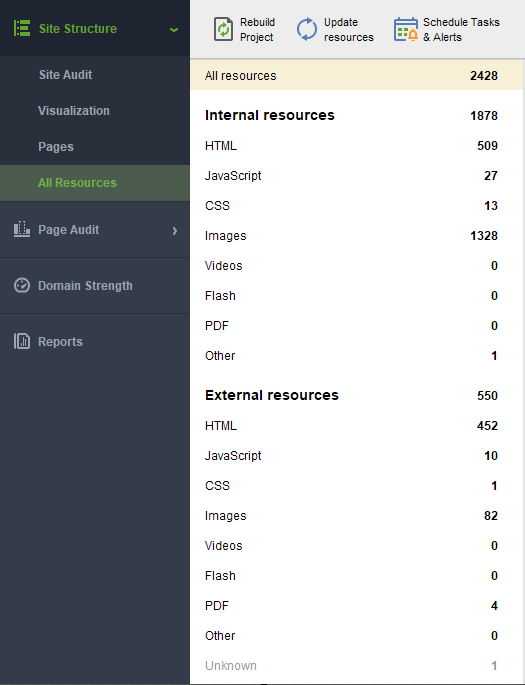Filter by internal Images resources
Viewport: 525px width, 685px height.
pyautogui.click(x=356, y=236)
